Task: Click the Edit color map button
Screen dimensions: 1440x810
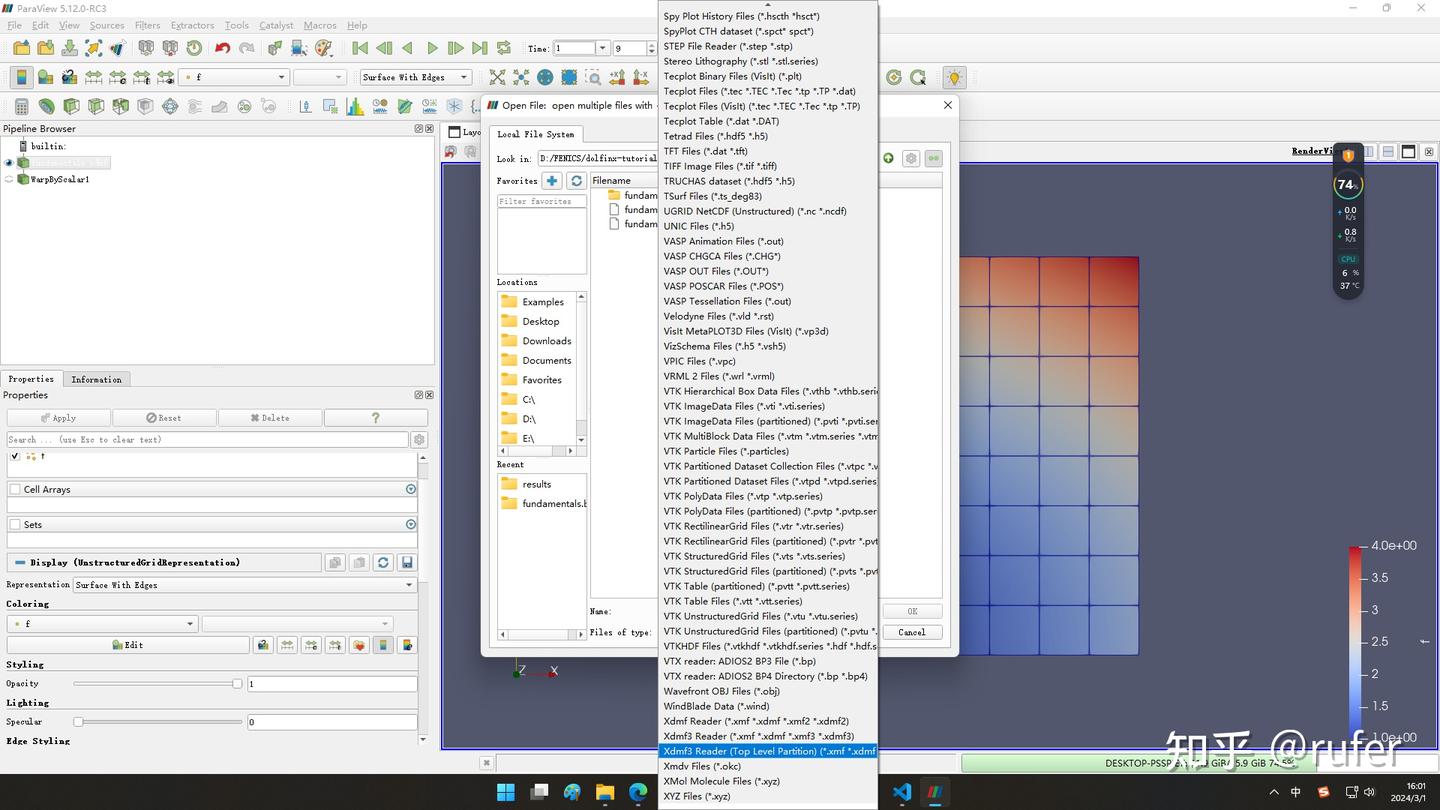Action: (128, 646)
